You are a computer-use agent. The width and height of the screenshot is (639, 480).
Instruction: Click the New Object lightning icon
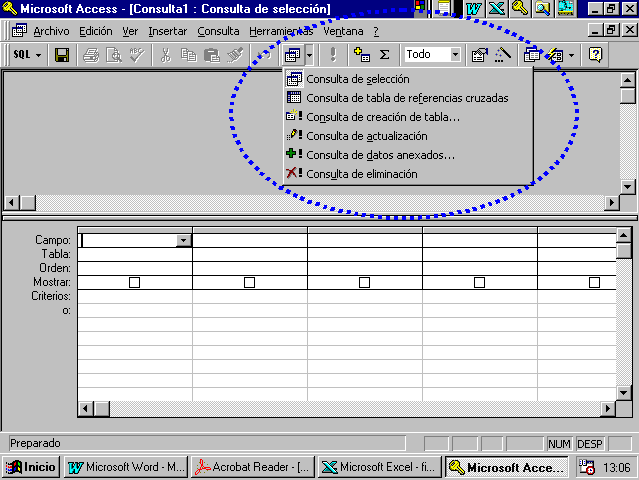(x=555, y=55)
